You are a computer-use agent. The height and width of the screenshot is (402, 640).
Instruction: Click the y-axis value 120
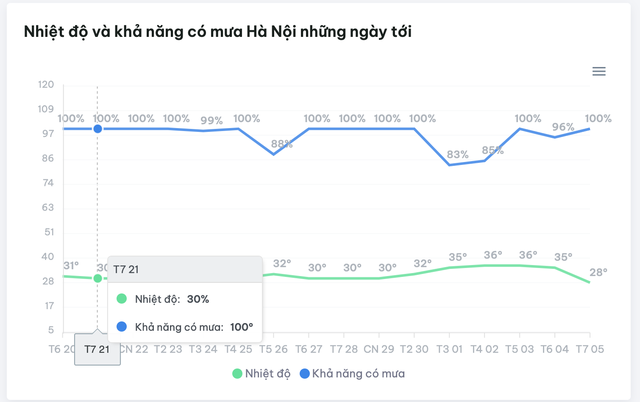46,84
